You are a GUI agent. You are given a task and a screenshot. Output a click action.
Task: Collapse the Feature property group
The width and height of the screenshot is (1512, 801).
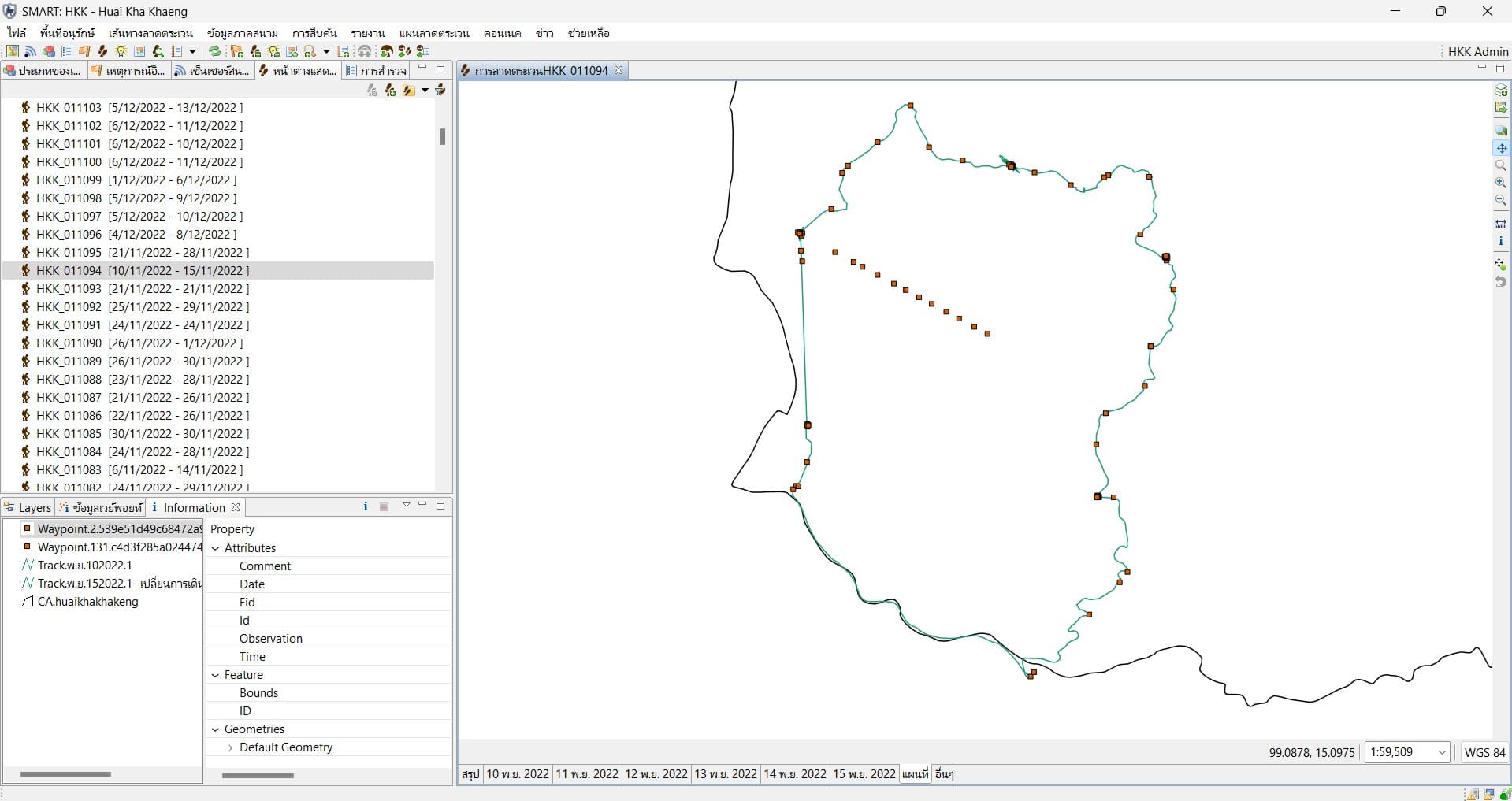216,675
